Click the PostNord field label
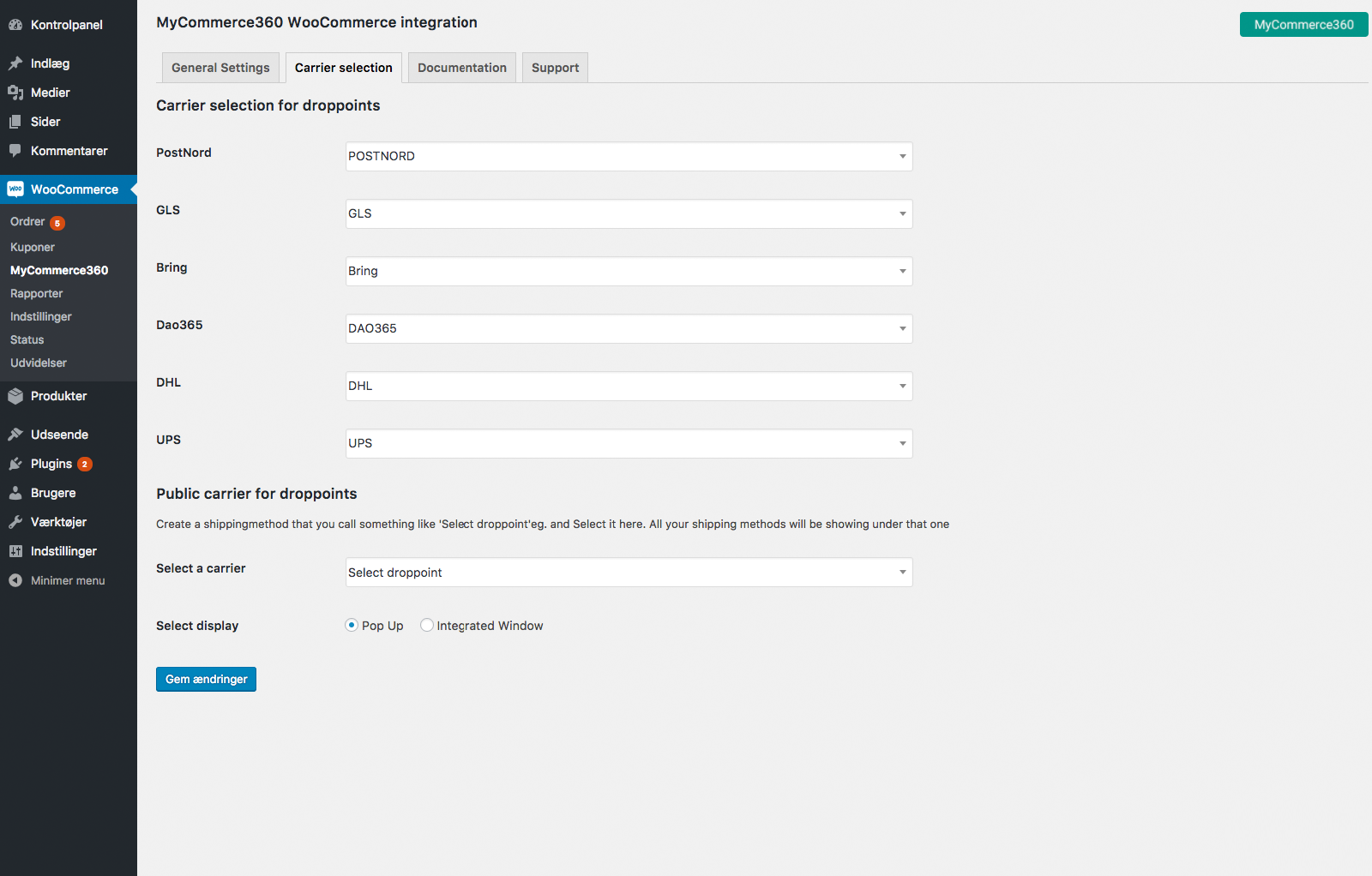This screenshot has width=1372, height=876. [184, 153]
